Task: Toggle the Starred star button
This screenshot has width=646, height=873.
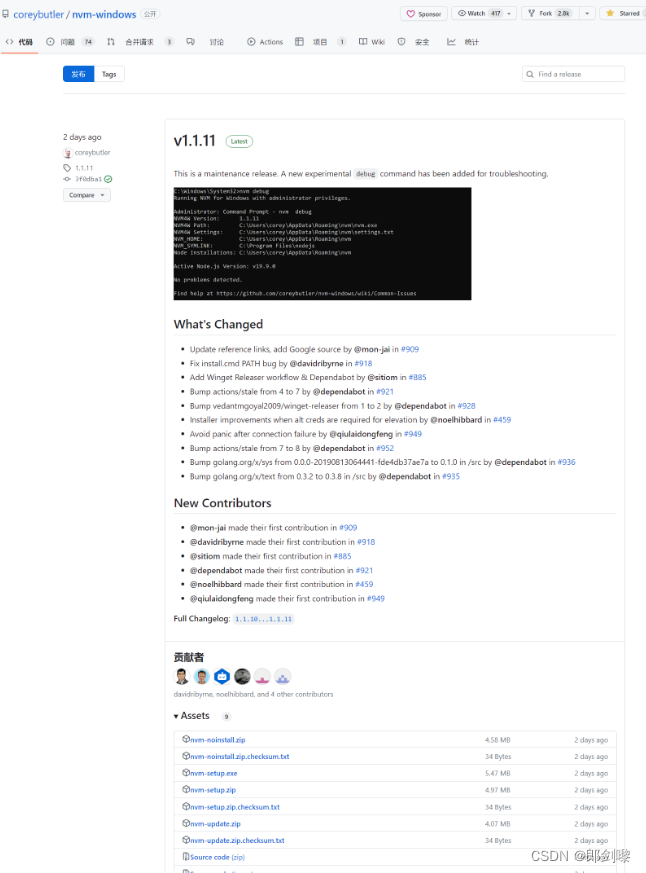Action: click(x=624, y=13)
